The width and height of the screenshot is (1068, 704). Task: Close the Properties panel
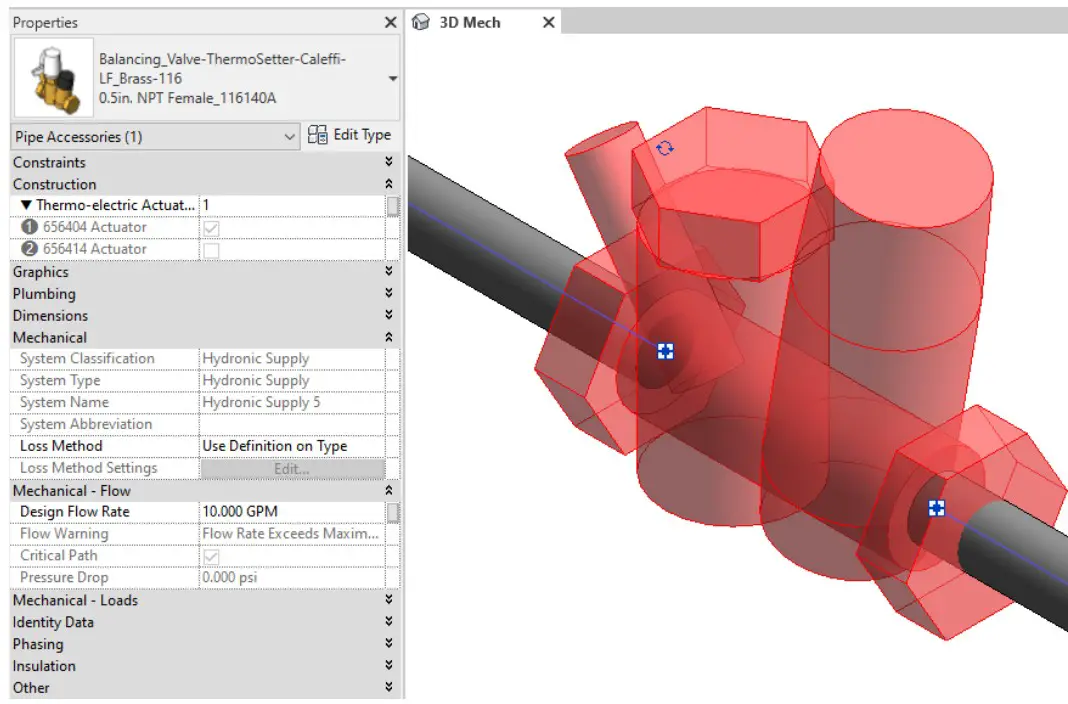pyautogui.click(x=390, y=22)
